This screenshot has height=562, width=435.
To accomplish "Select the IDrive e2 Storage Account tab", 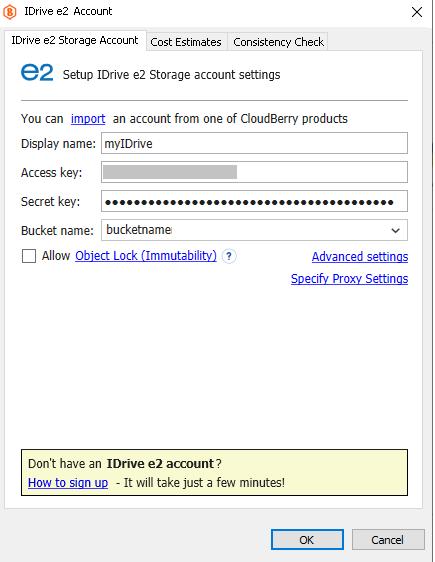I will [x=75, y=40].
